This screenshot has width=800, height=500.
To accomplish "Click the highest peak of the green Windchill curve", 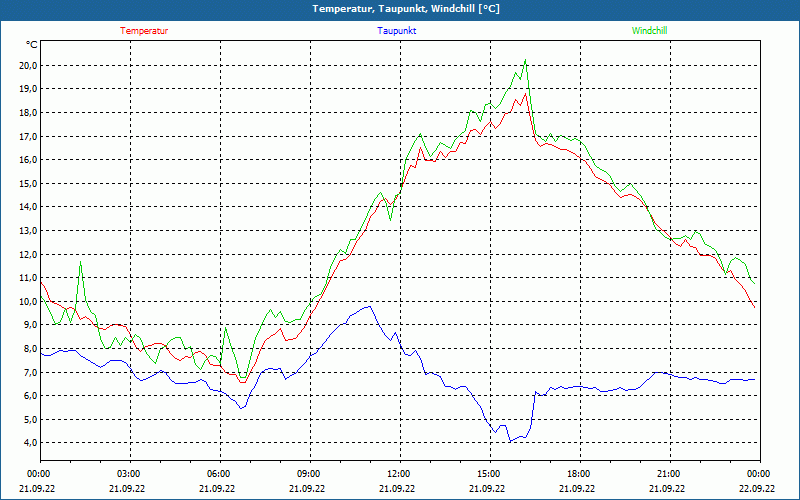I will coord(525,60).
